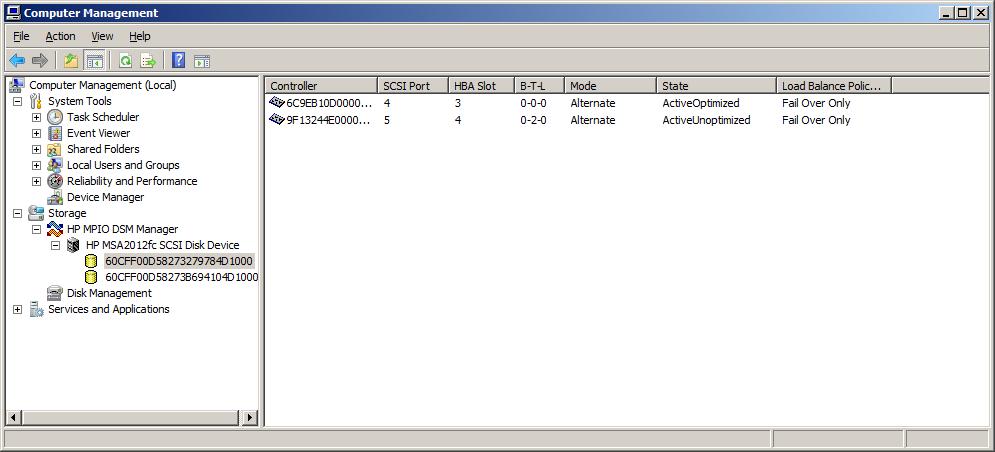
Task: Collapse the HP MSA2012fc SCSI Disk Device node
Action: coord(55,246)
